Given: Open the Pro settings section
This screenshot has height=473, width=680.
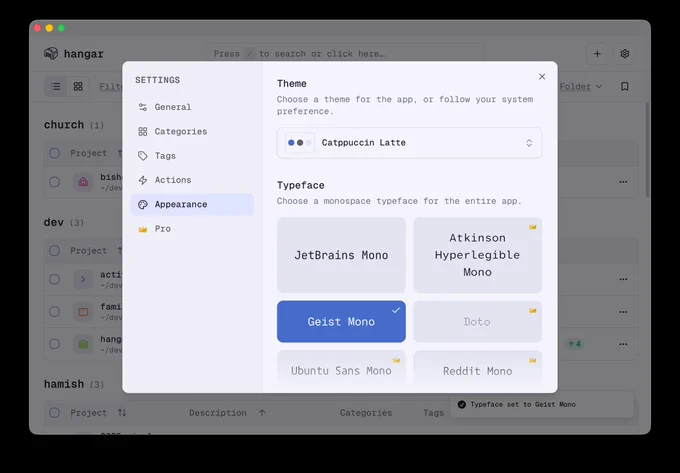Looking at the screenshot, I should click(x=192, y=228).
